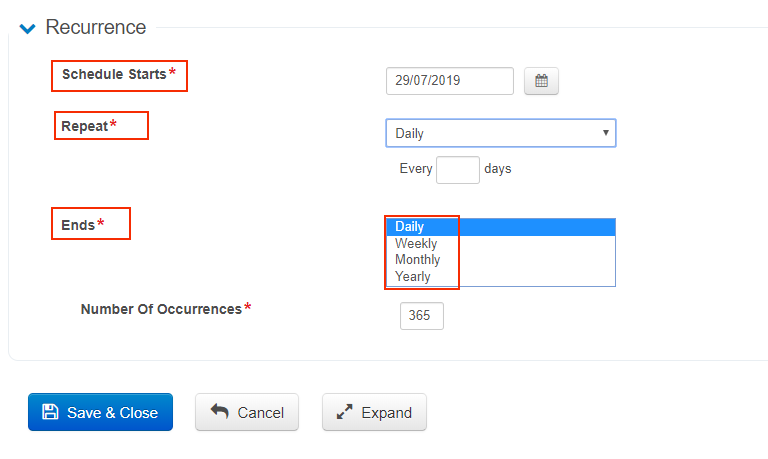Choose Monthly from the options list
768x459 pixels.
pyautogui.click(x=418, y=260)
